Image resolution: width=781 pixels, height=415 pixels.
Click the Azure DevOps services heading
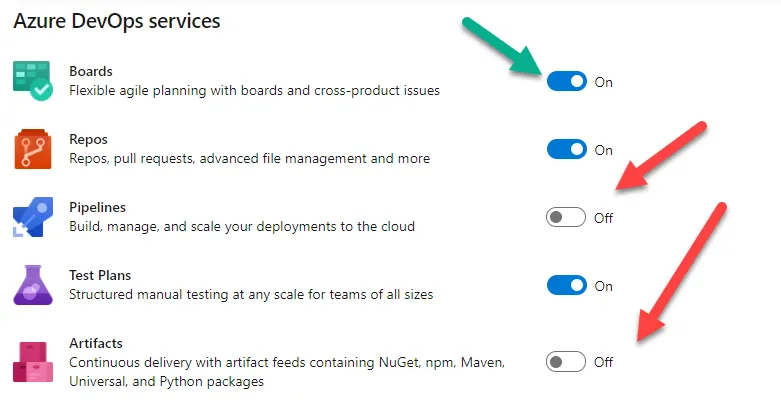click(117, 19)
